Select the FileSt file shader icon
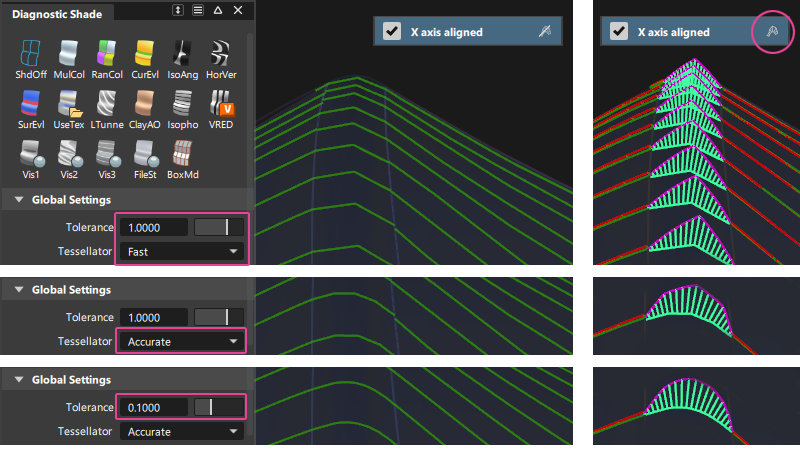 (145, 159)
